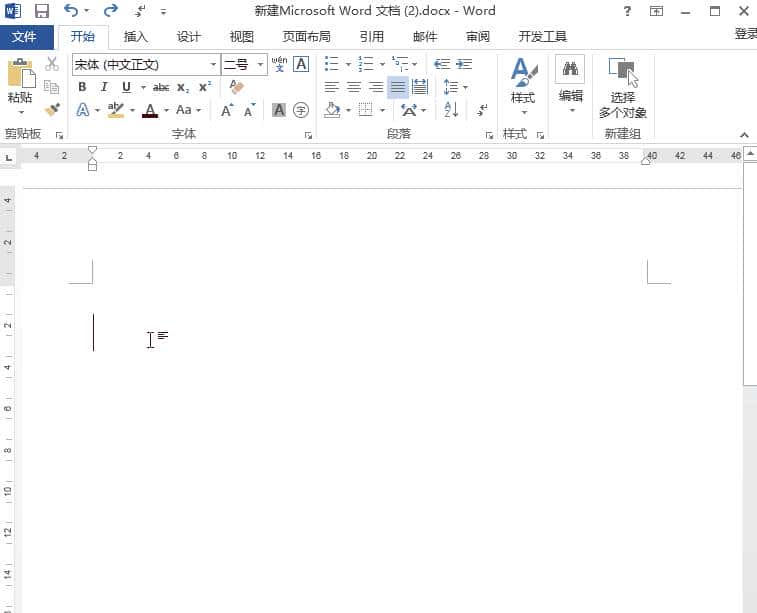Click the 登录 sign-in link

tap(745, 34)
